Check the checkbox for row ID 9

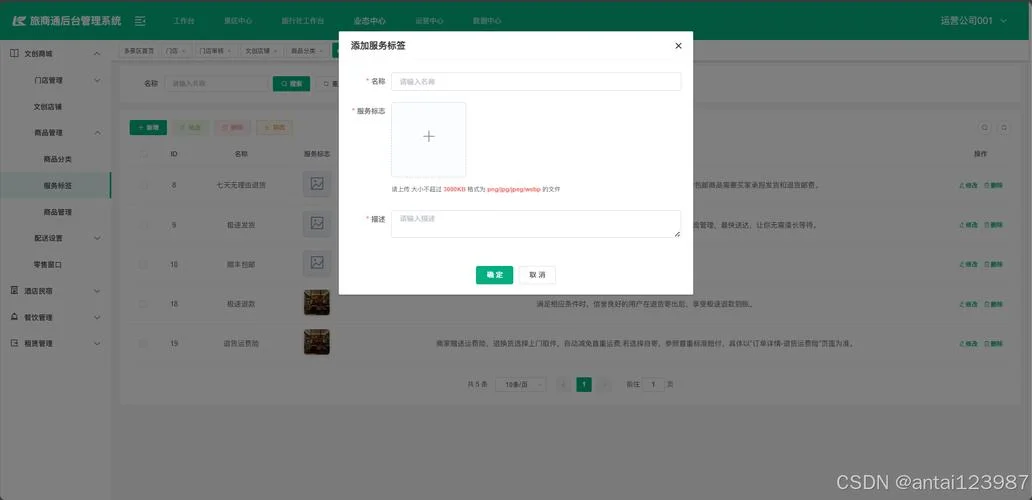point(143,225)
